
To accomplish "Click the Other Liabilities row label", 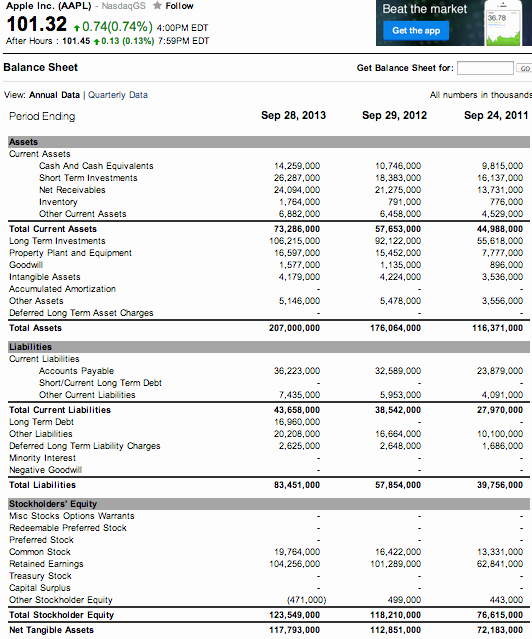I will pyautogui.click(x=41, y=434).
